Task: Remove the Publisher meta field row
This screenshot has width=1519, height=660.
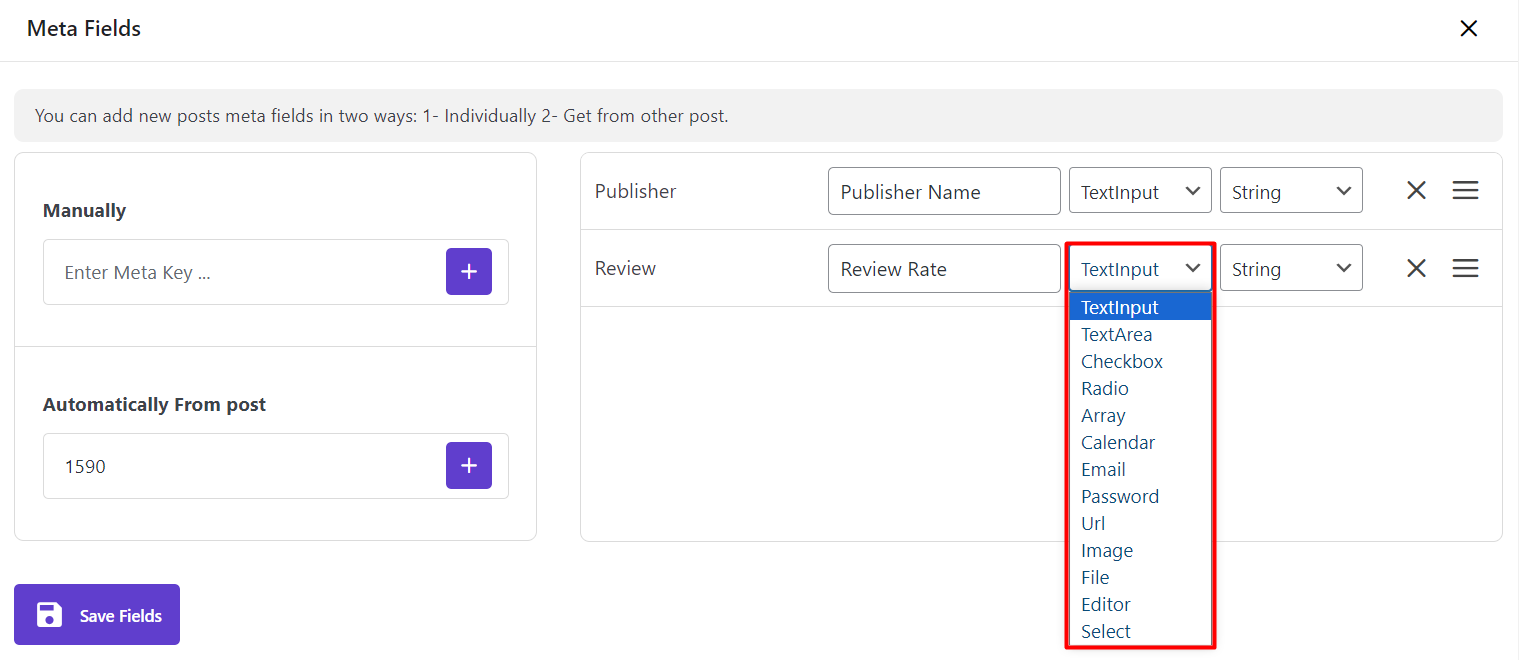Action: click(1416, 191)
